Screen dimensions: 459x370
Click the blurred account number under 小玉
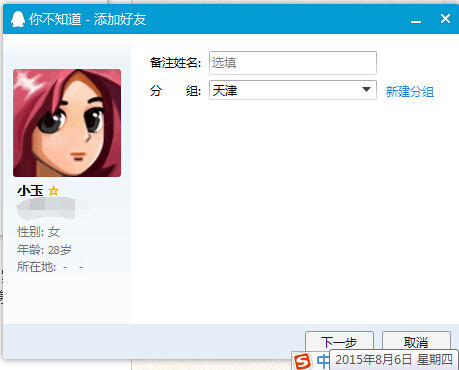tap(47, 207)
